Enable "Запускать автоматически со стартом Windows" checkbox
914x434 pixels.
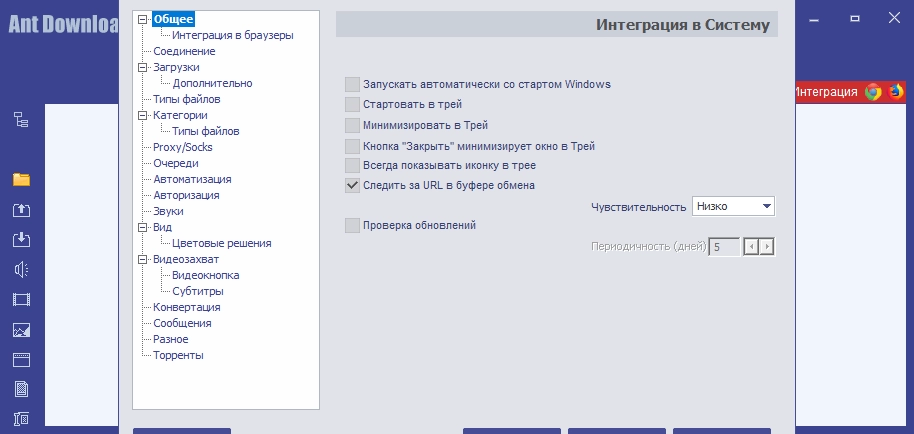(352, 85)
